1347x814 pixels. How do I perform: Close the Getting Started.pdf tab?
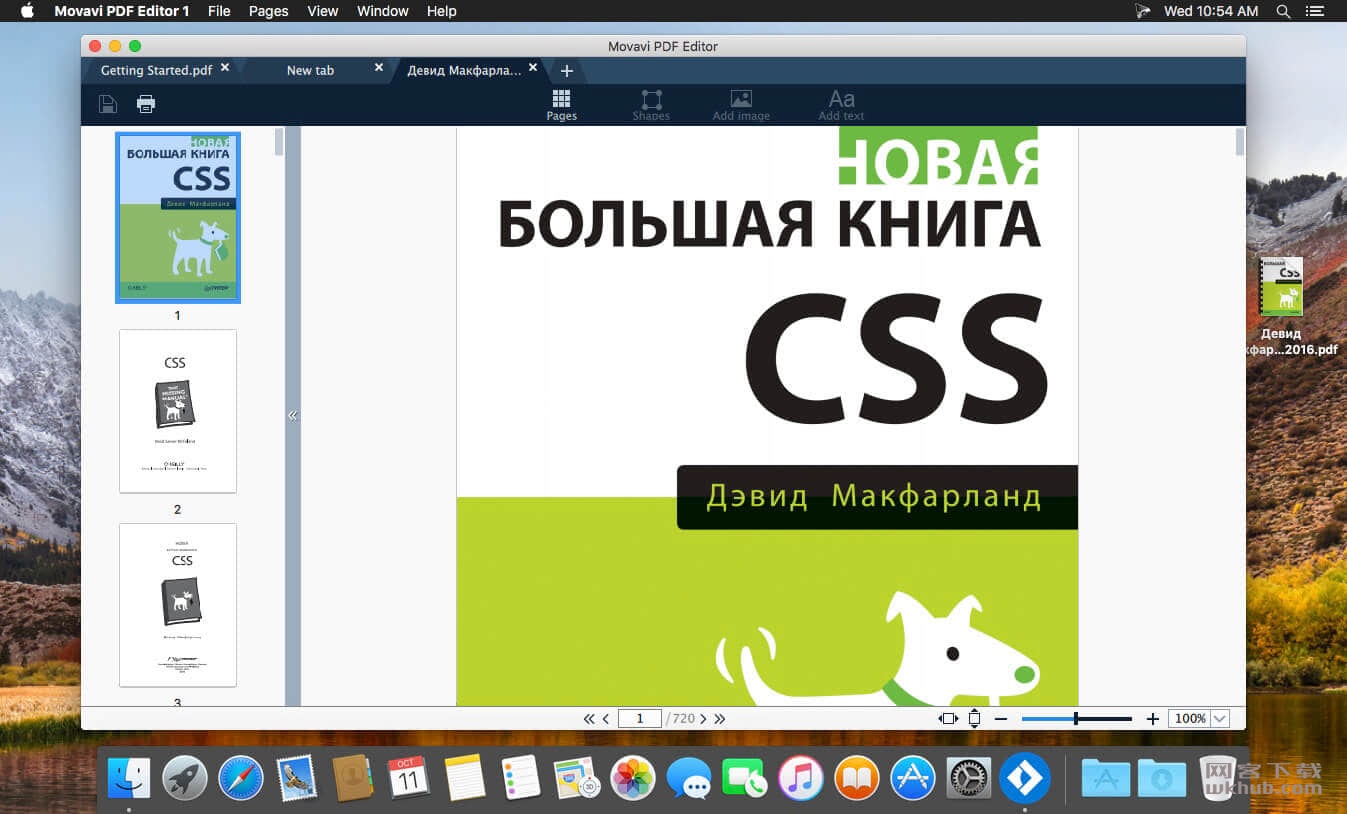click(225, 68)
